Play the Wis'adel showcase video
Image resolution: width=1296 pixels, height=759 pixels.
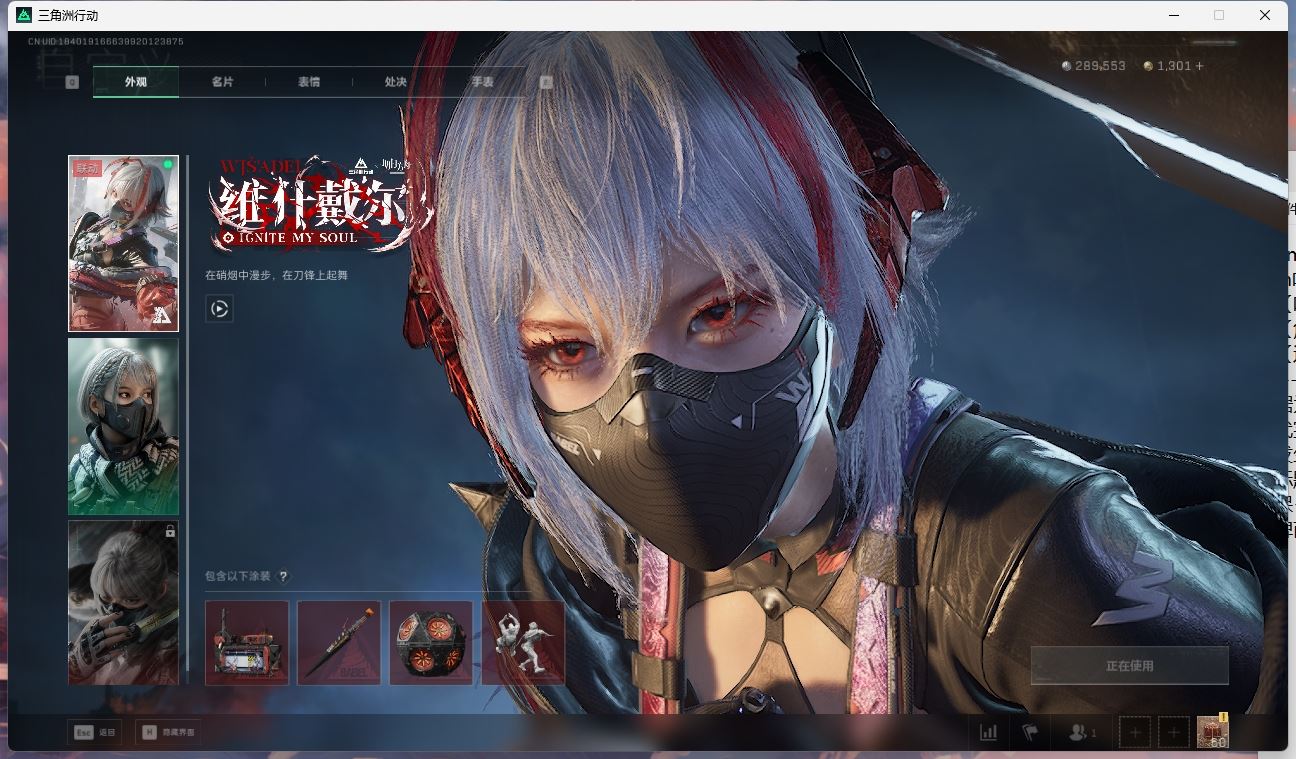[219, 308]
